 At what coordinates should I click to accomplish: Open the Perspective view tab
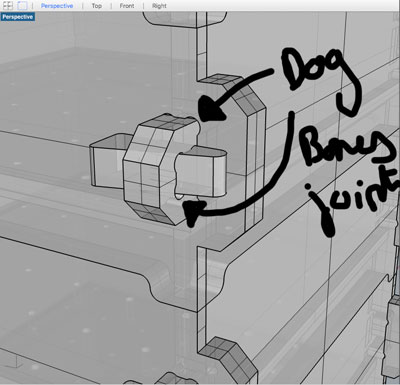point(57,6)
